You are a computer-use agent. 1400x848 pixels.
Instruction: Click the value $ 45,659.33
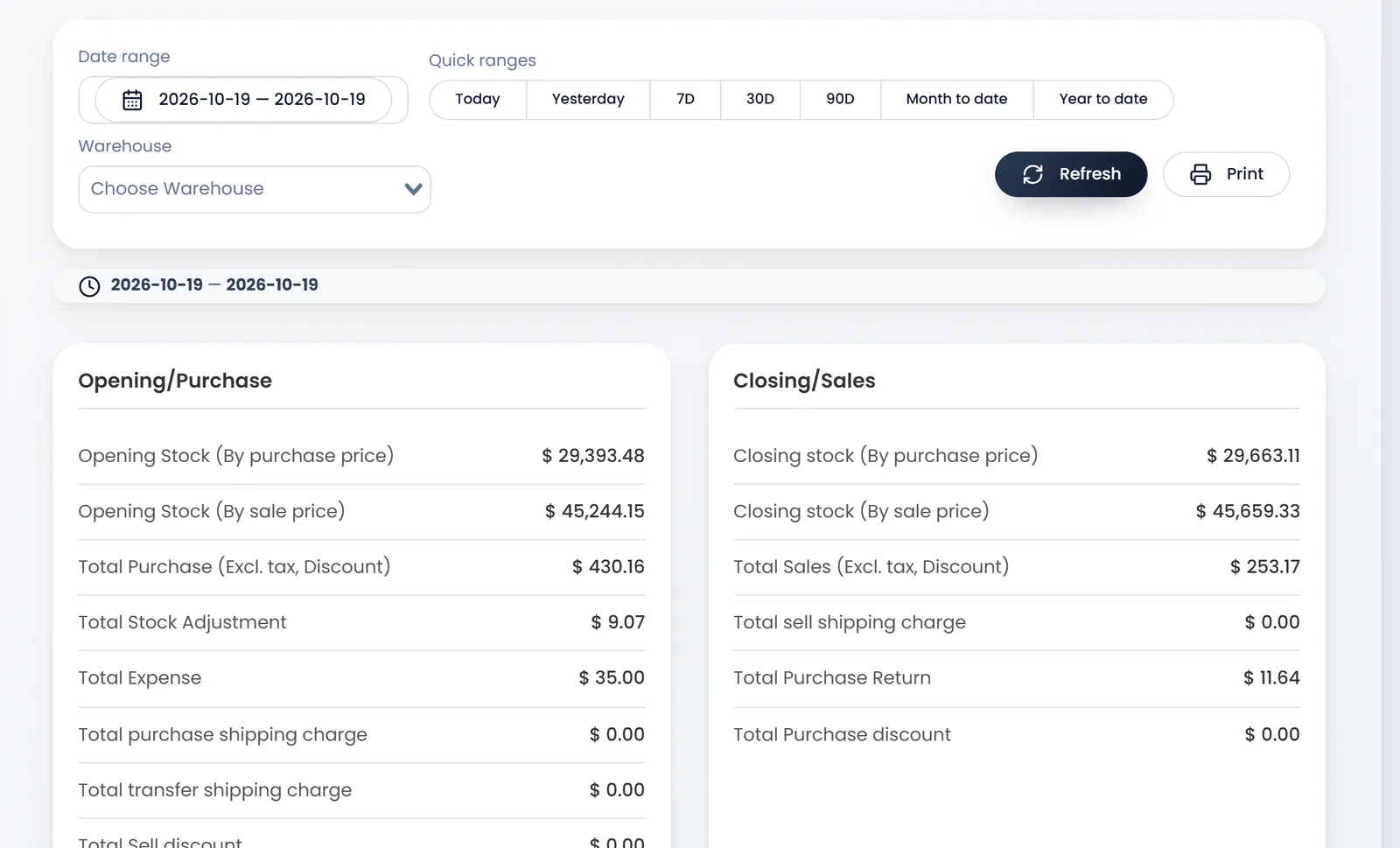tap(1248, 511)
